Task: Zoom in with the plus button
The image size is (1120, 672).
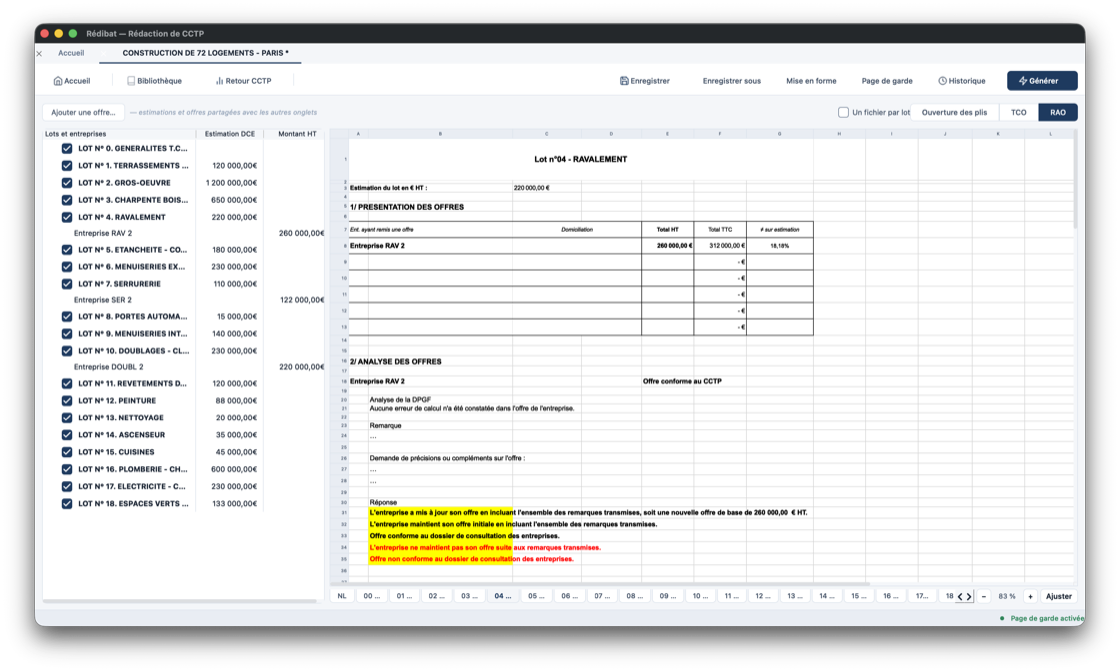Action: pos(1030,596)
